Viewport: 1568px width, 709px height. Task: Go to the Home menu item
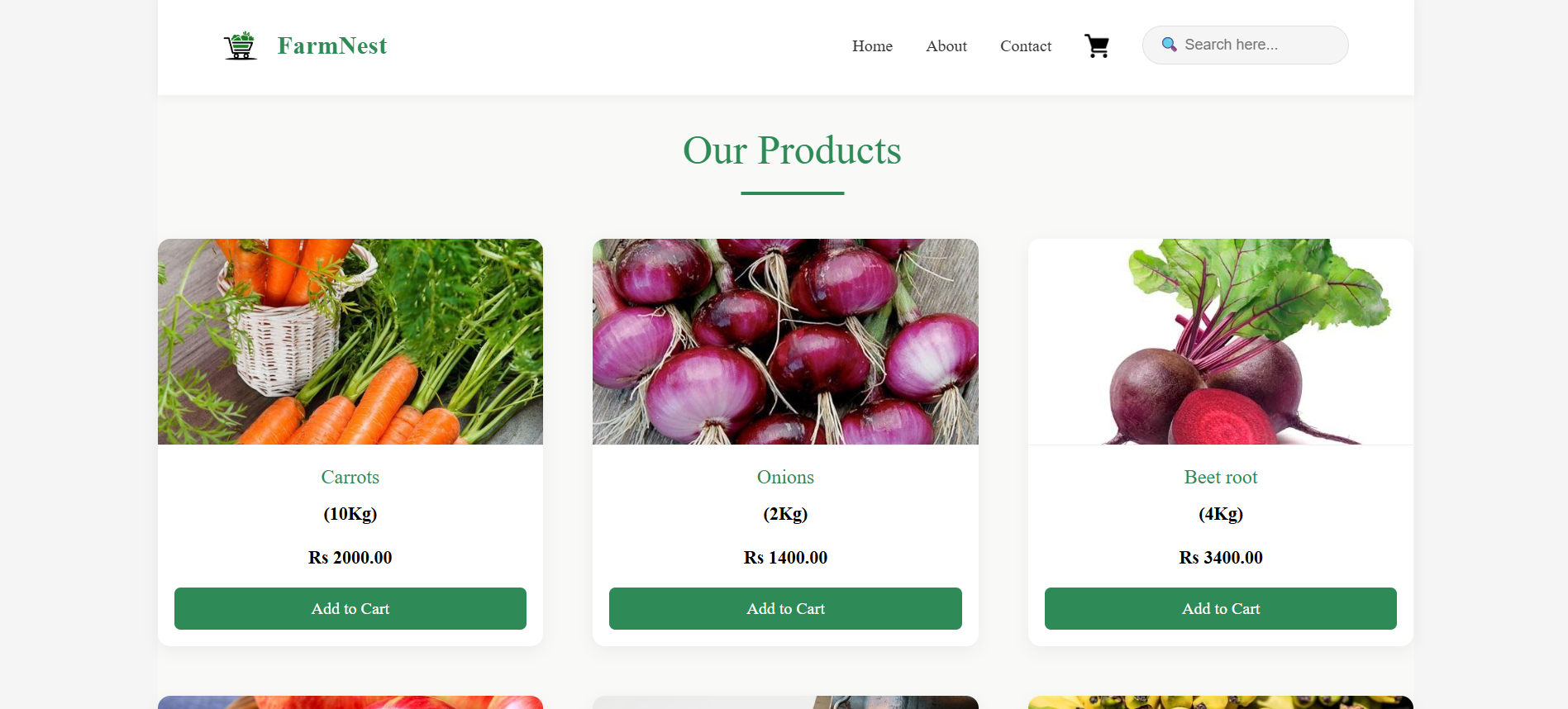click(872, 46)
